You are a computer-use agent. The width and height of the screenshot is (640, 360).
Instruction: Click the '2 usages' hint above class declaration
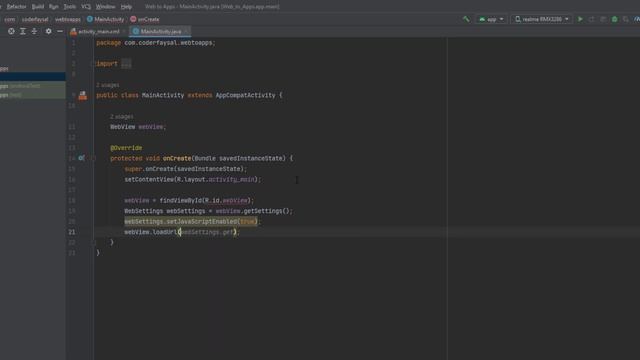(108, 85)
